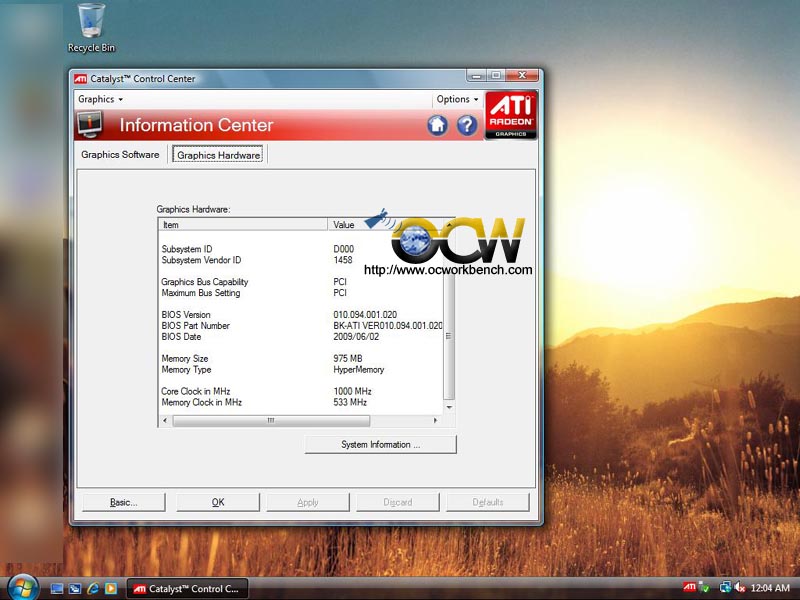This screenshot has width=800, height=600.
Task: Click the horizontal scrollbar thumb in hardware list
Action: point(271,420)
